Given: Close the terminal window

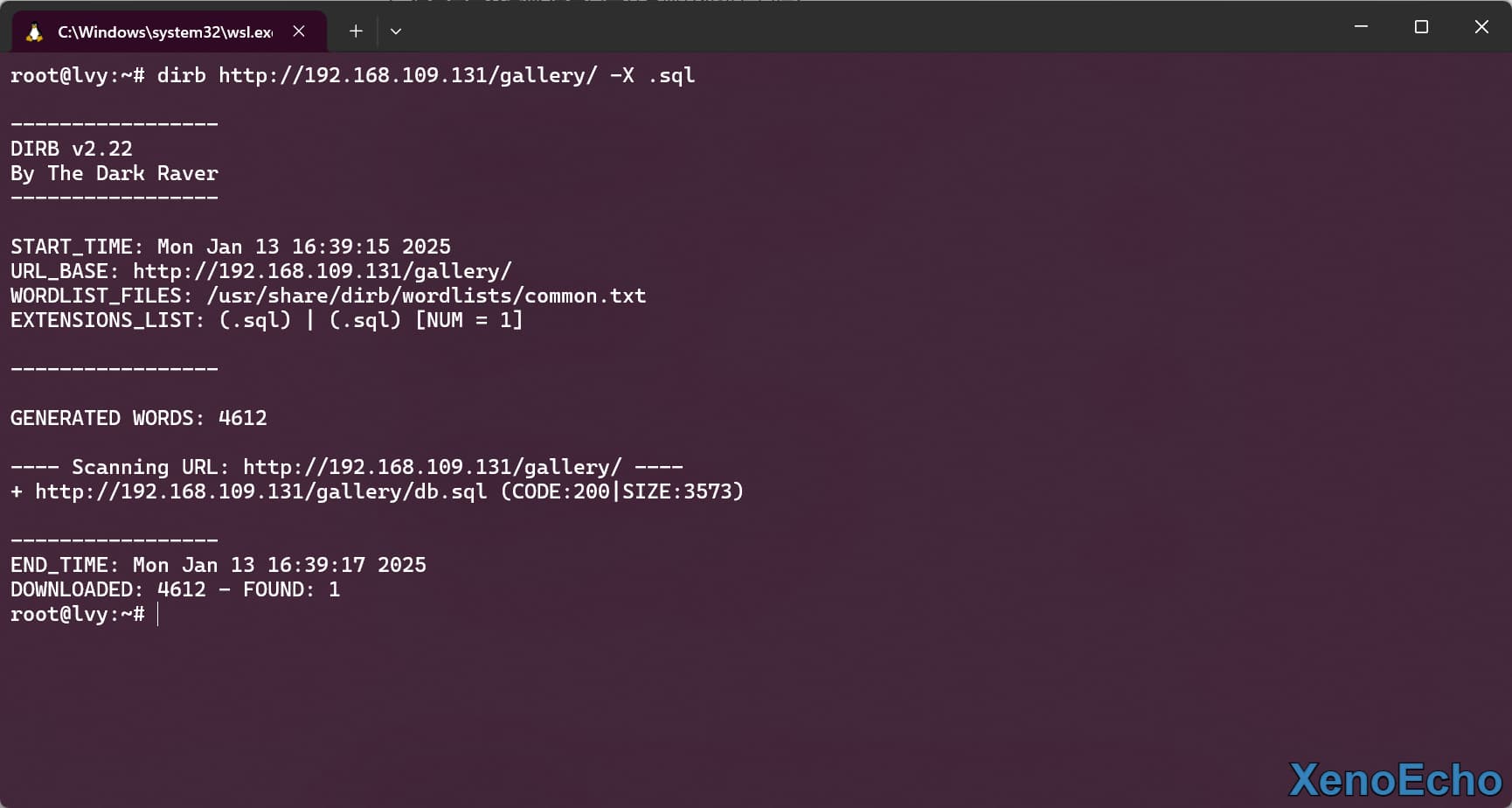Looking at the screenshot, I should click(1481, 27).
